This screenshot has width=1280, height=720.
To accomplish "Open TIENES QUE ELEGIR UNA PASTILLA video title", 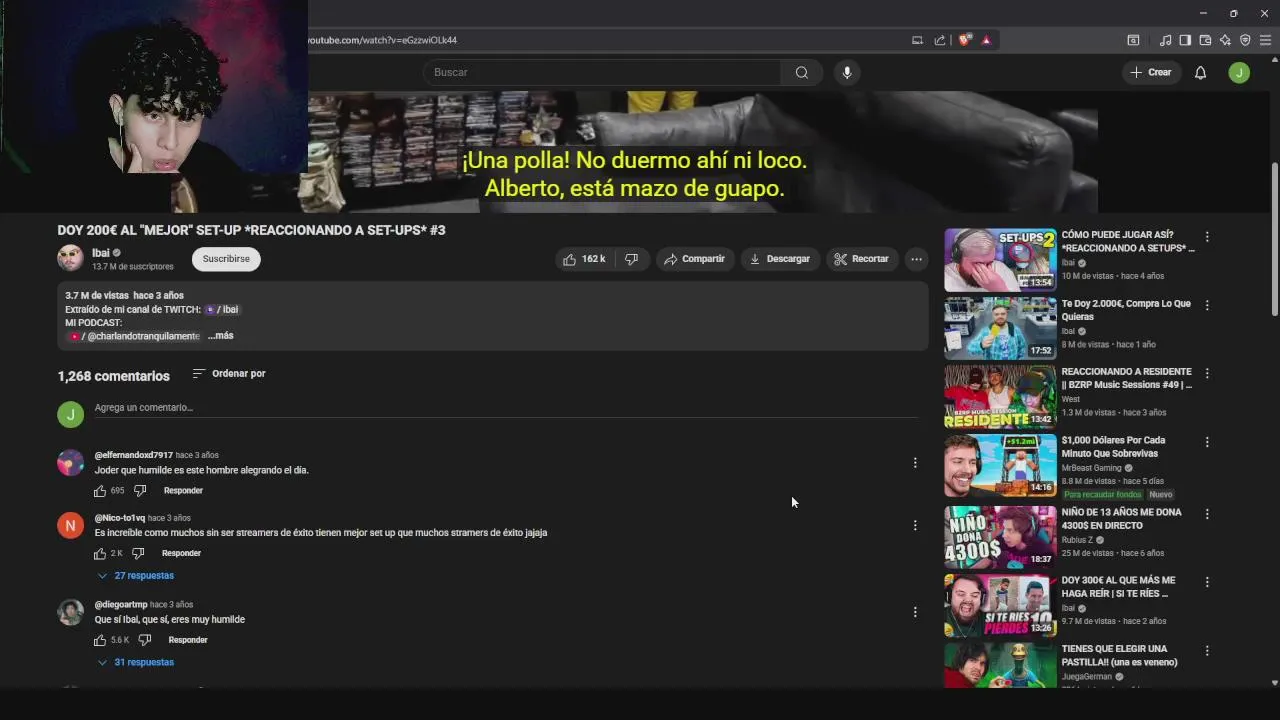I will pyautogui.click(x=1119, y=655).
